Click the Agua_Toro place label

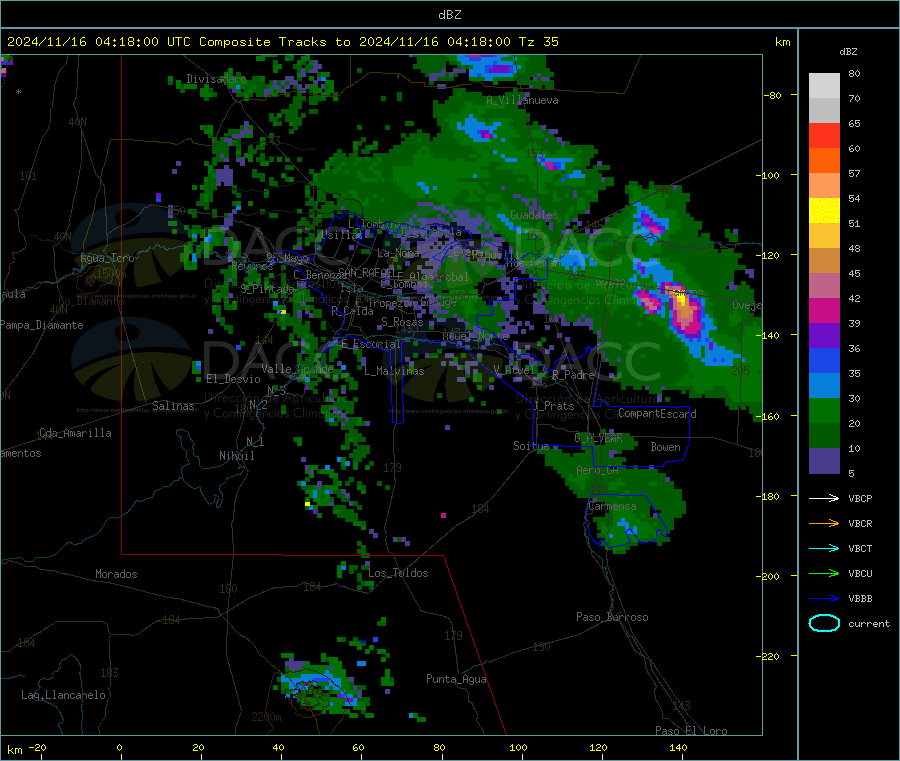[107, 258]
